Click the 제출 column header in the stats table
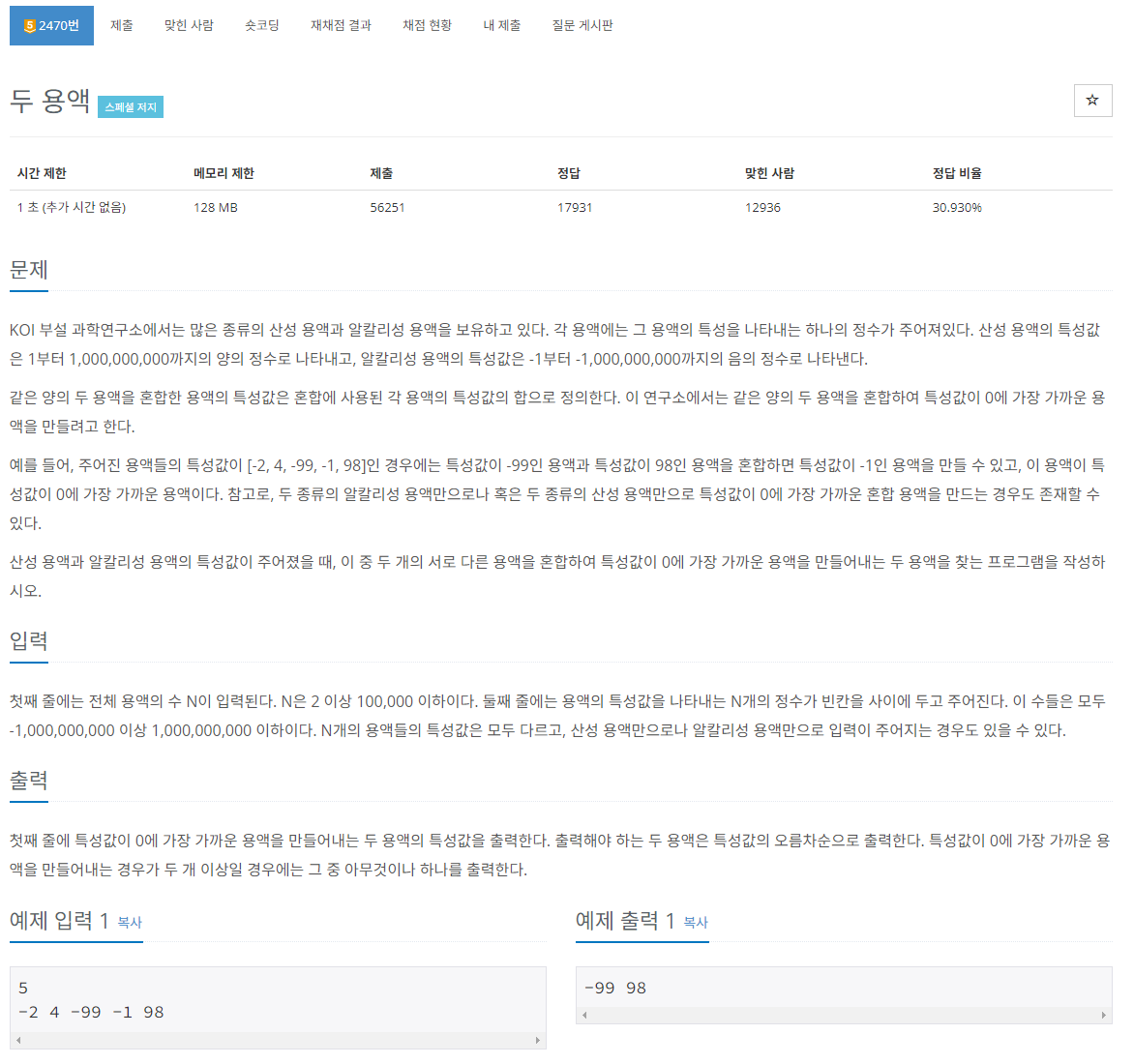Image resolution: width=1134 pixels, height=1064 pixels. [381, 173]
